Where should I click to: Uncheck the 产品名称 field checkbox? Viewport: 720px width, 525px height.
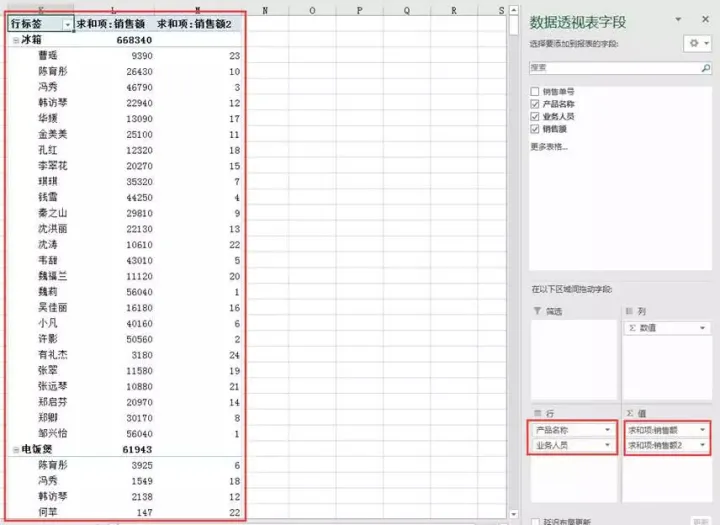pos(534,104)
